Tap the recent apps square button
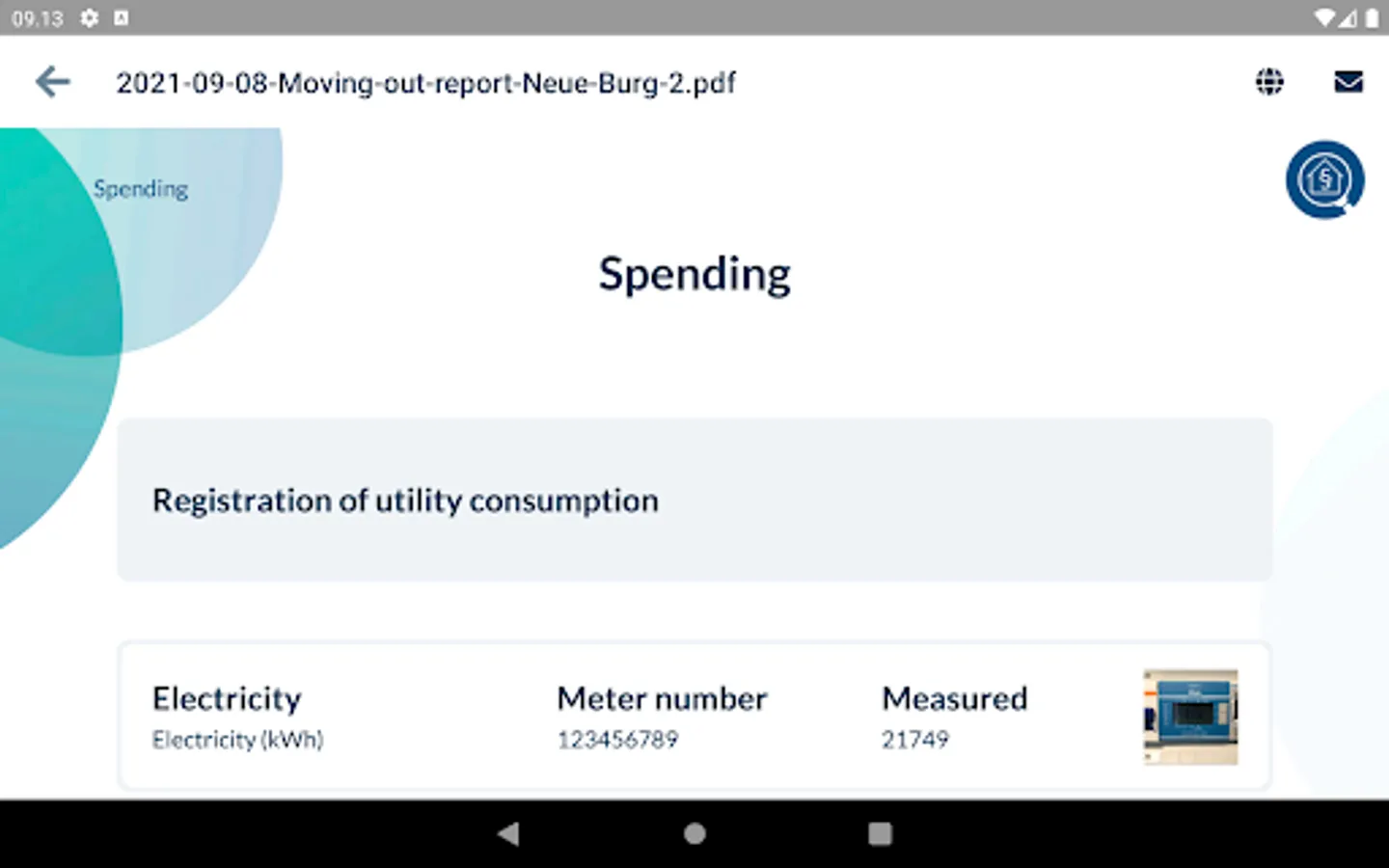Screen dimensions: 1389x868 pyautogui.click(x=880, y=833)
